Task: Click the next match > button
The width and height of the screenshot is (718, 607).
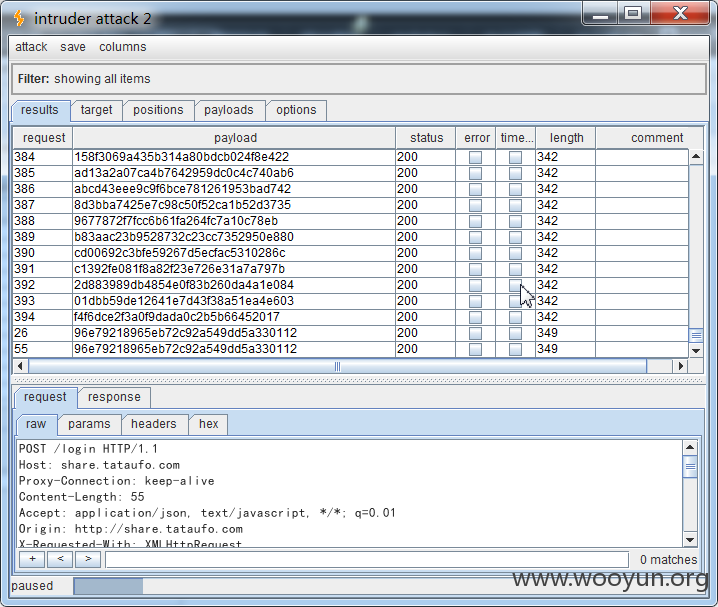Action: pos(88,559)
